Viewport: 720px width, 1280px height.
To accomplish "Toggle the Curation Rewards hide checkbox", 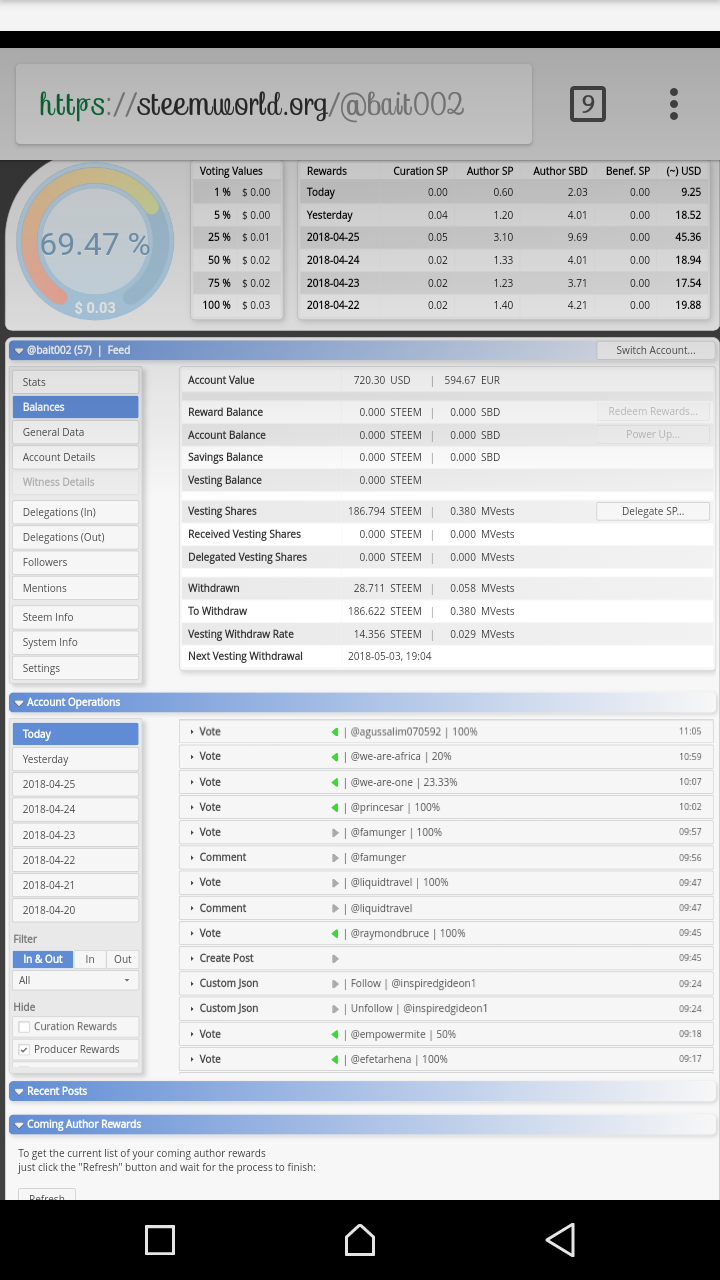I will click(24, 1026).
